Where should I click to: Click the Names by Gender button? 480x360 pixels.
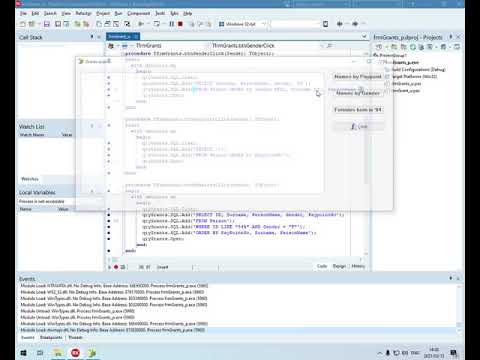point(358,93)
